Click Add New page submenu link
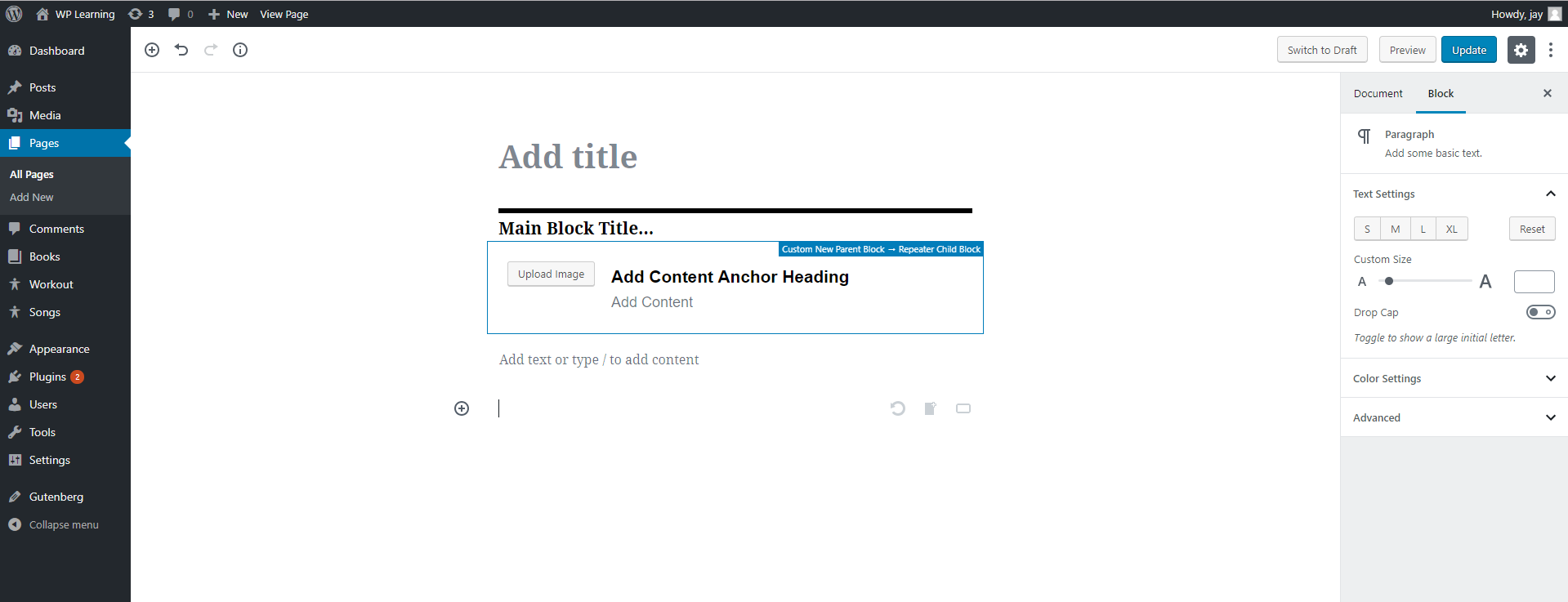 [32, 197]
